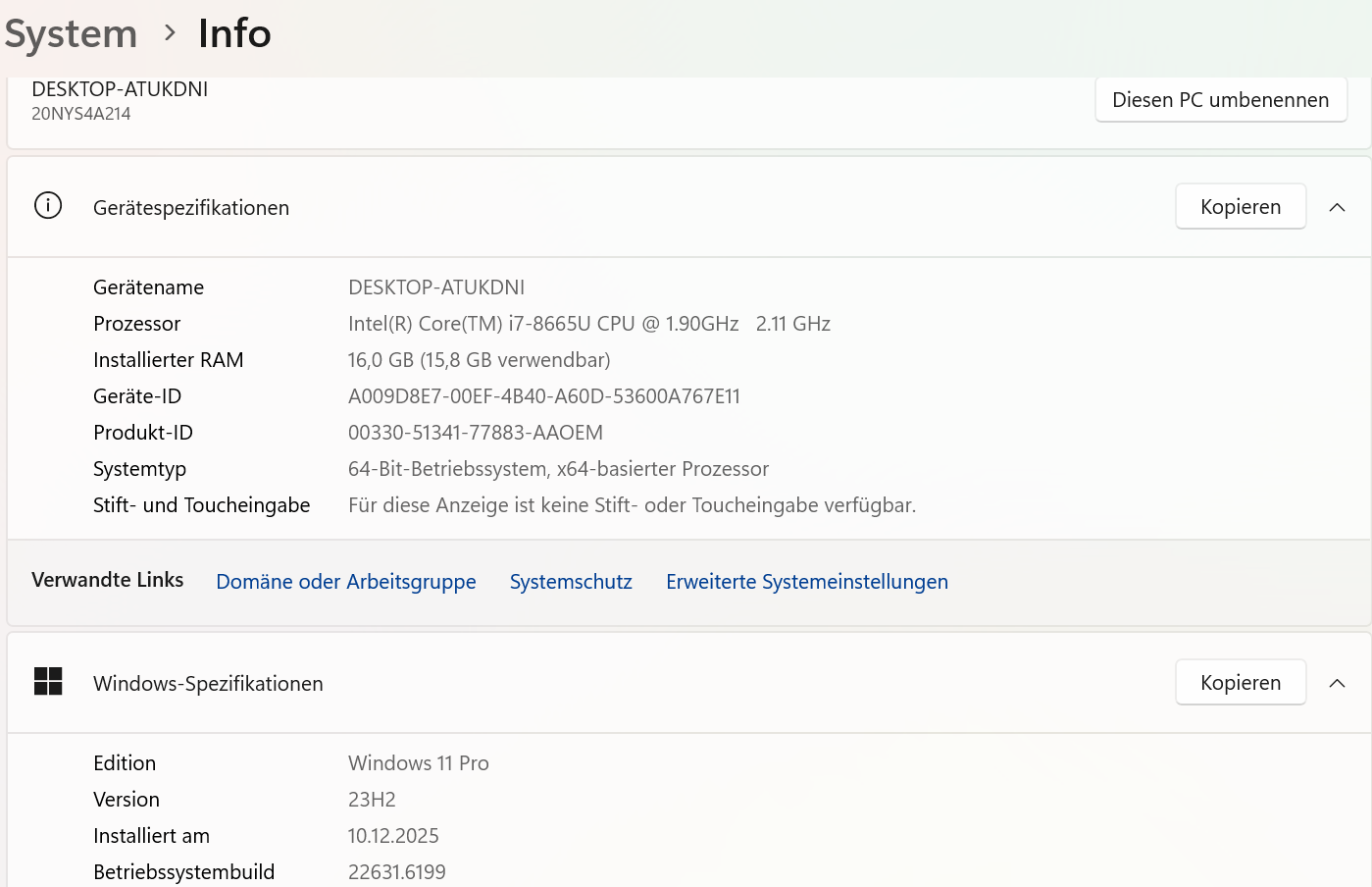Select installed RAM value 16,0 GB
The width and height of the screenshot is (1372, 887).
tap(480, 360)
